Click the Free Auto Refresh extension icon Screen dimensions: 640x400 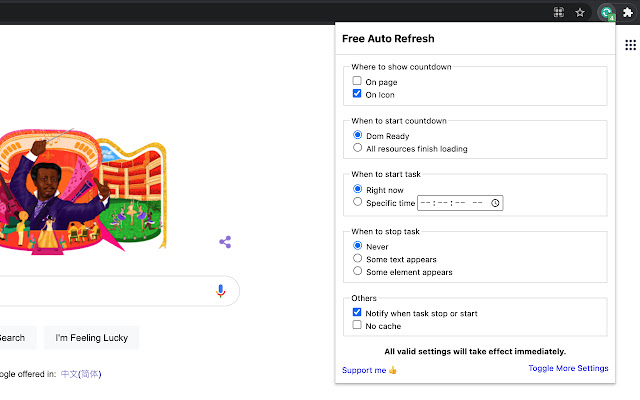coord(606,13)
